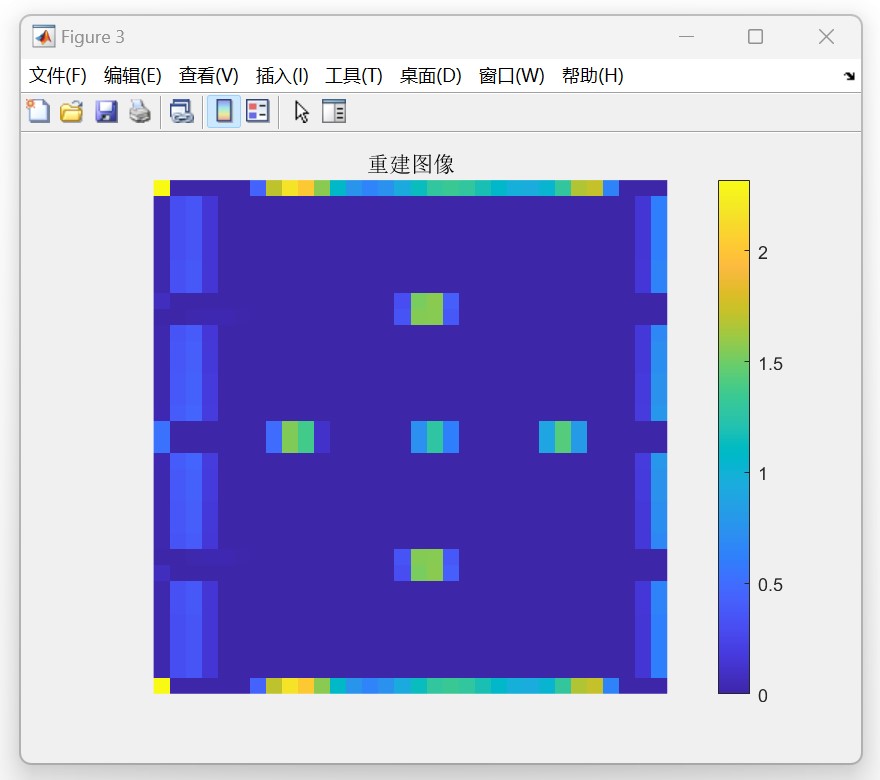880x780 pixels.
Task: Close the Figure 3 window
Action: pyautogui.click(x=826, y=36)
